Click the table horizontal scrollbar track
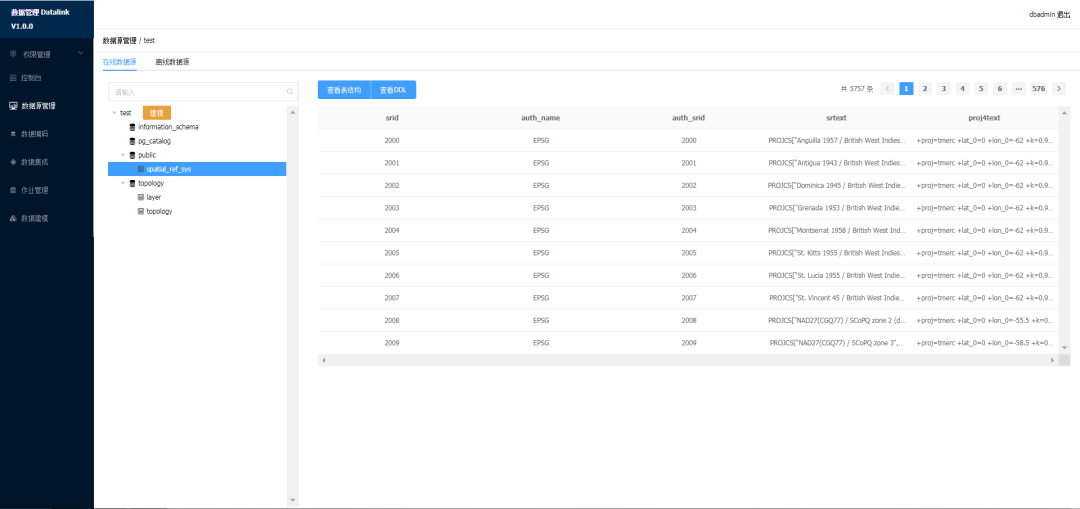Viewport: 1080px width, 509px height. coord(688,360)
